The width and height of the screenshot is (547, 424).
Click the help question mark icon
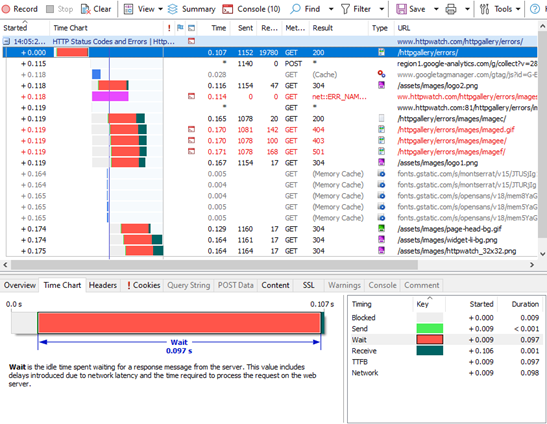point(535,9)
